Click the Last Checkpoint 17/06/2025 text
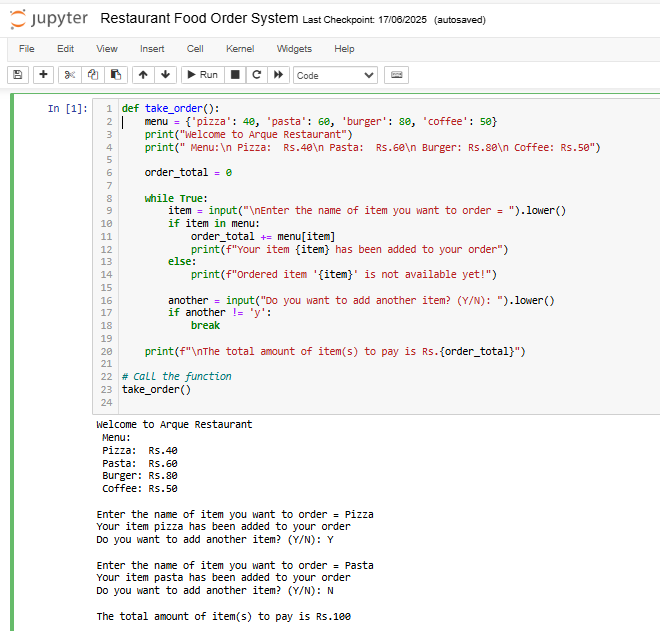Screen dimensions: 660x631 pos(365,20)
